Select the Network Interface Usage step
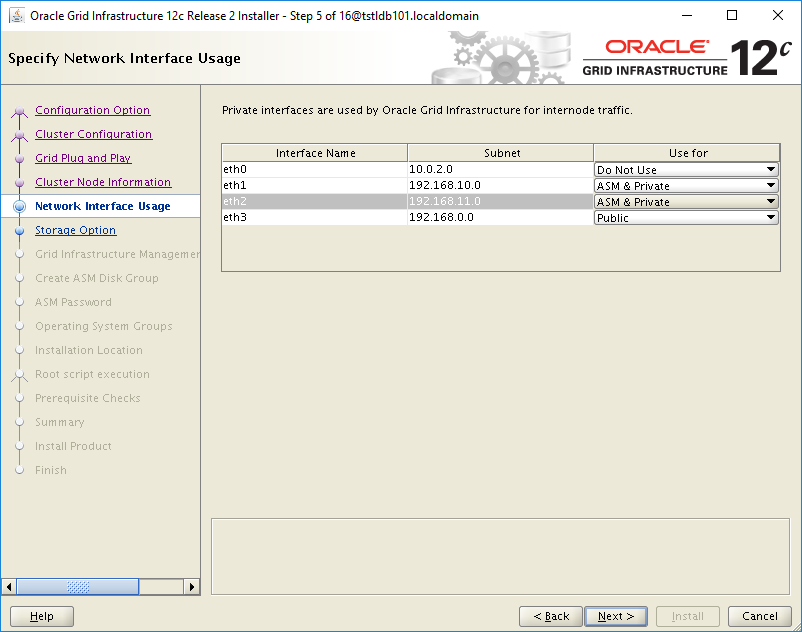 pyautogui.click(x=103, y=206)
